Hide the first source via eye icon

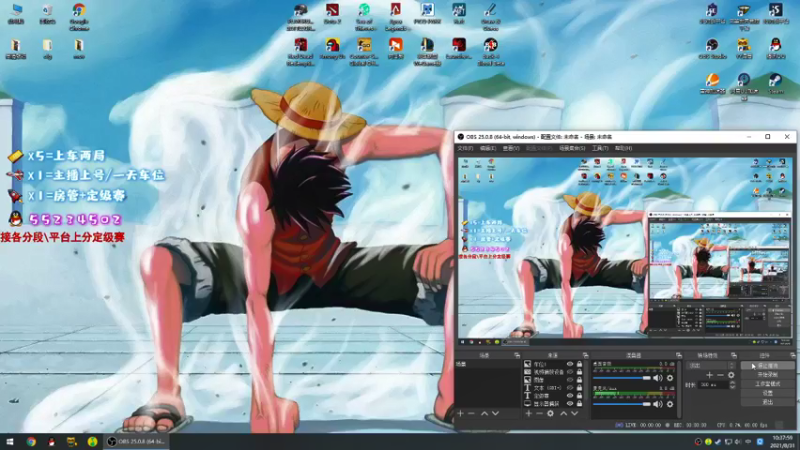570,365
